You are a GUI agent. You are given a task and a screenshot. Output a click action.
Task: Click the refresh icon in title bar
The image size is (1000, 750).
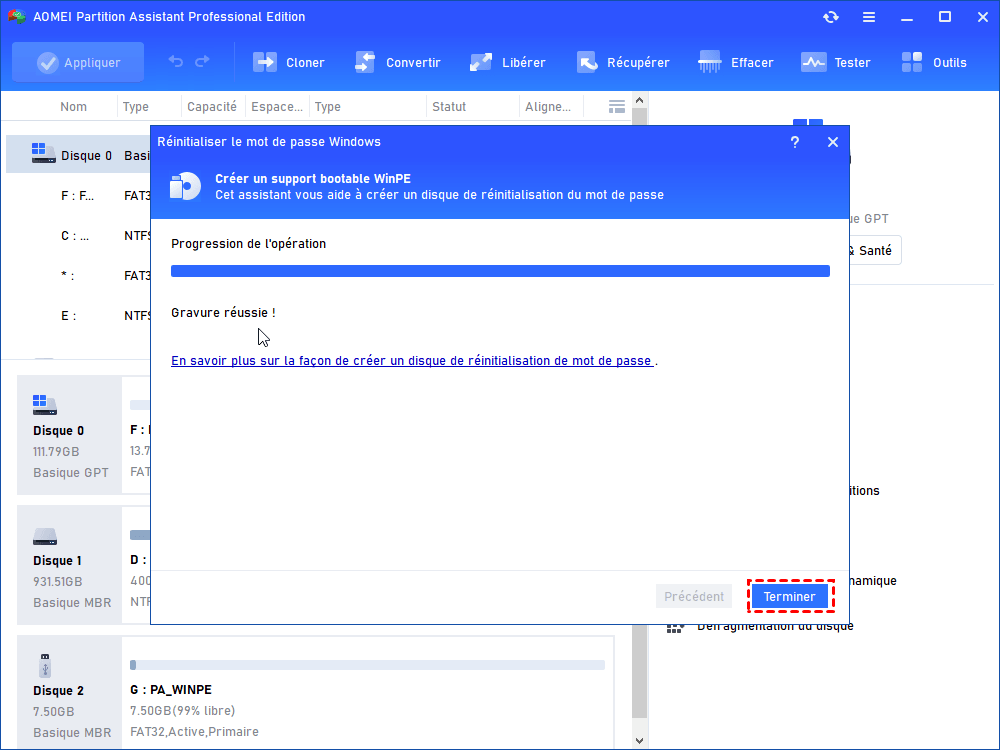831,17
